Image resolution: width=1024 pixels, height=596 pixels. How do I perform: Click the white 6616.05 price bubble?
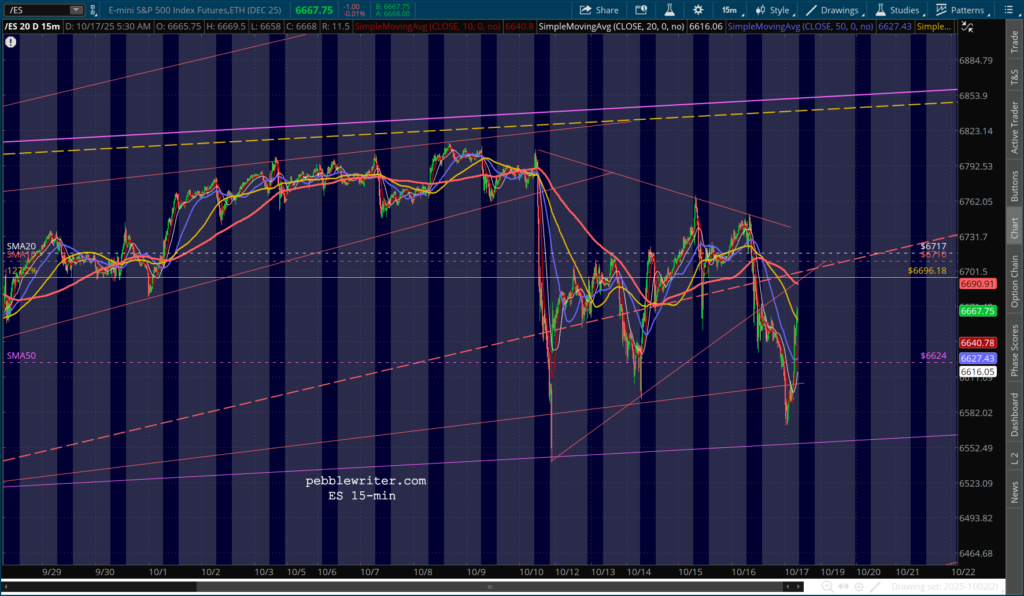978,371
